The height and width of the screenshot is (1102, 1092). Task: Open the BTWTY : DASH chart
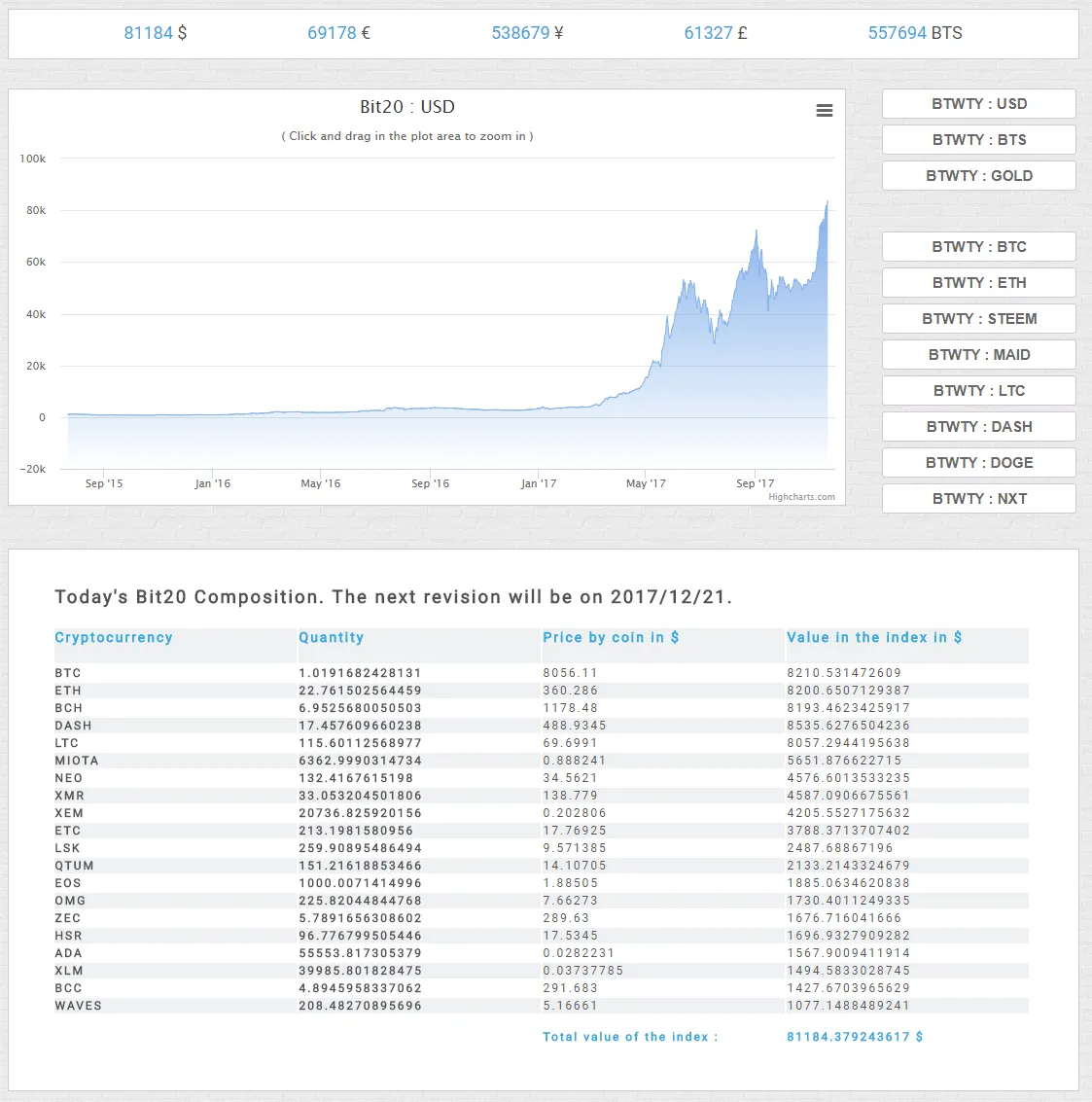point(979,427)
